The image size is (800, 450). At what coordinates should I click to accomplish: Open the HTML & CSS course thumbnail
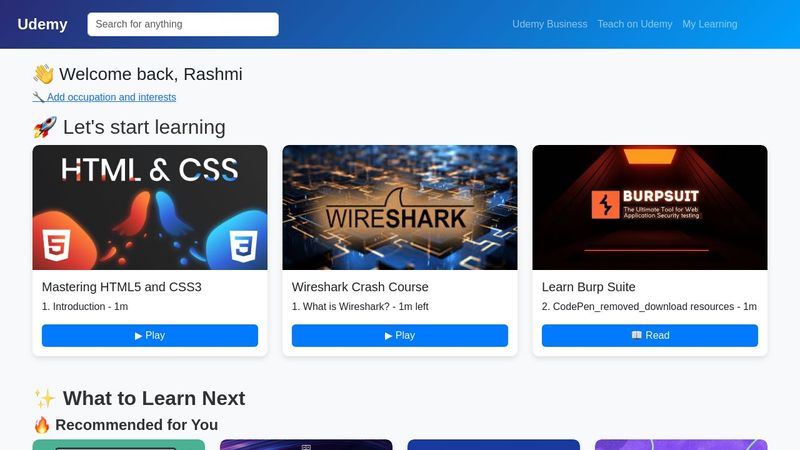click(x=150, y=207)
